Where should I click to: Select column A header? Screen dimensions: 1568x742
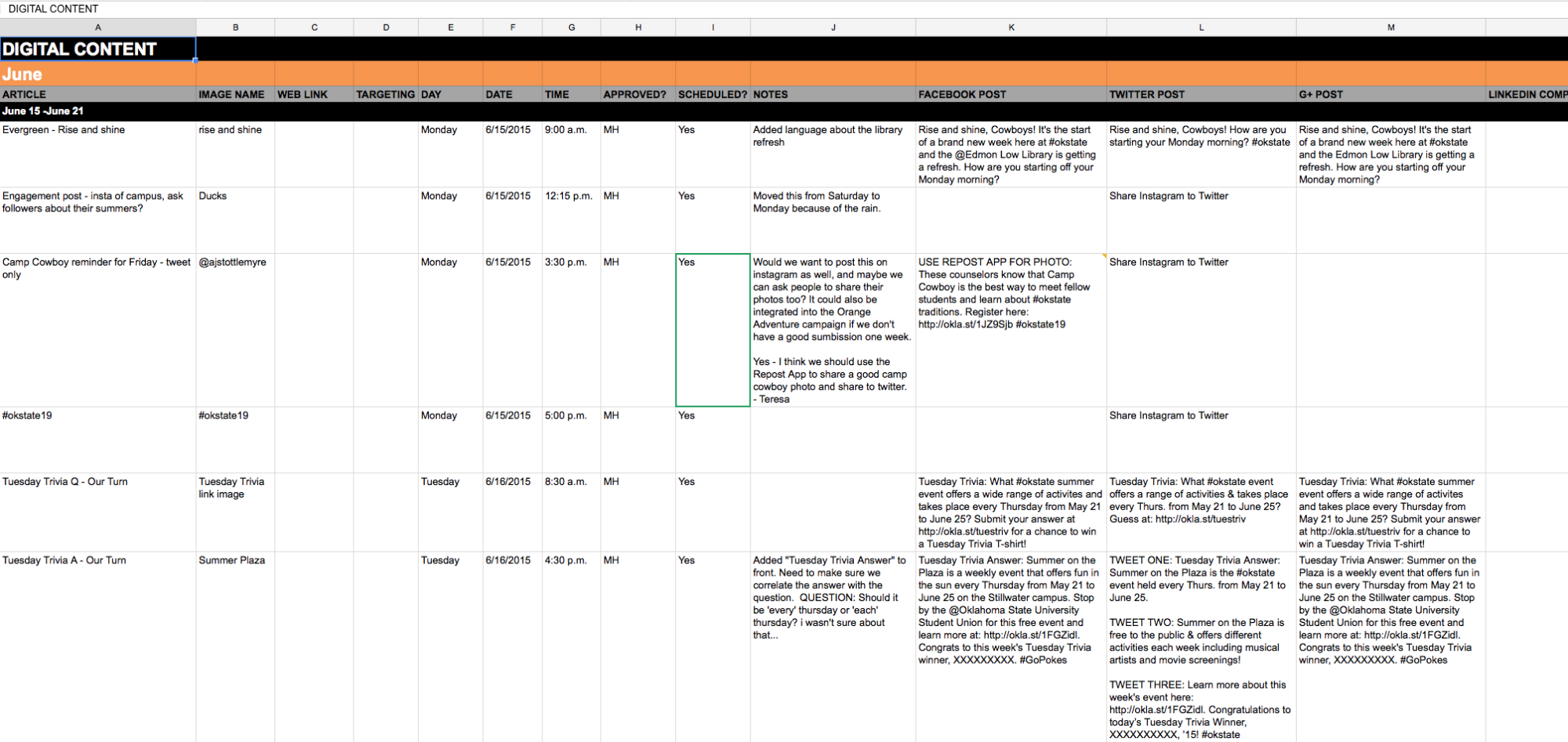click(x=98, y=27)
